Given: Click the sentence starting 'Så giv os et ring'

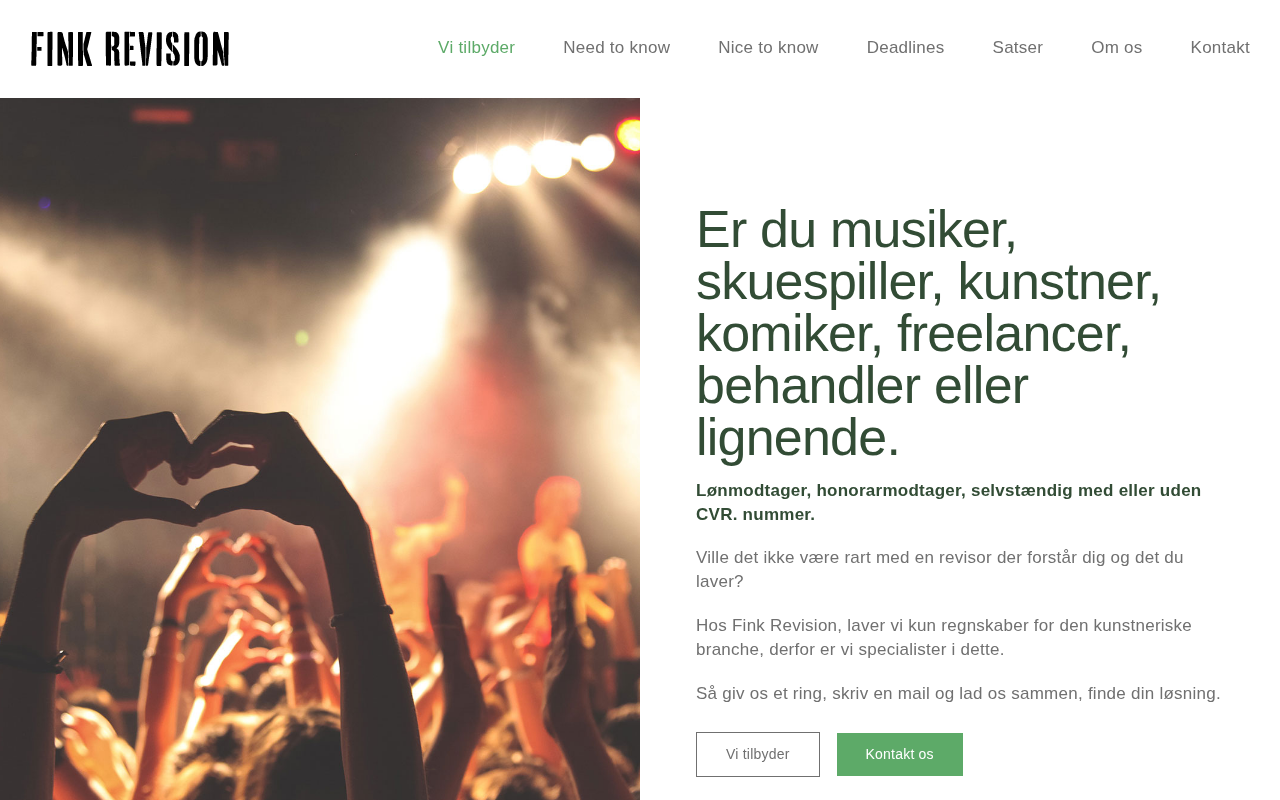Looking at the screenshot, I should click(x=958, y=693).
